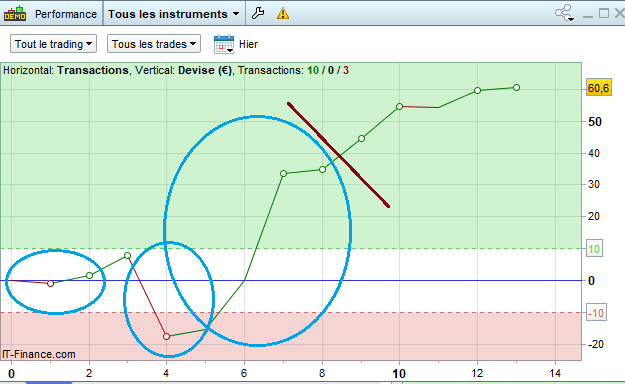Click the IT-Finance.com label
625x384 pixels.
pos(39,354)
